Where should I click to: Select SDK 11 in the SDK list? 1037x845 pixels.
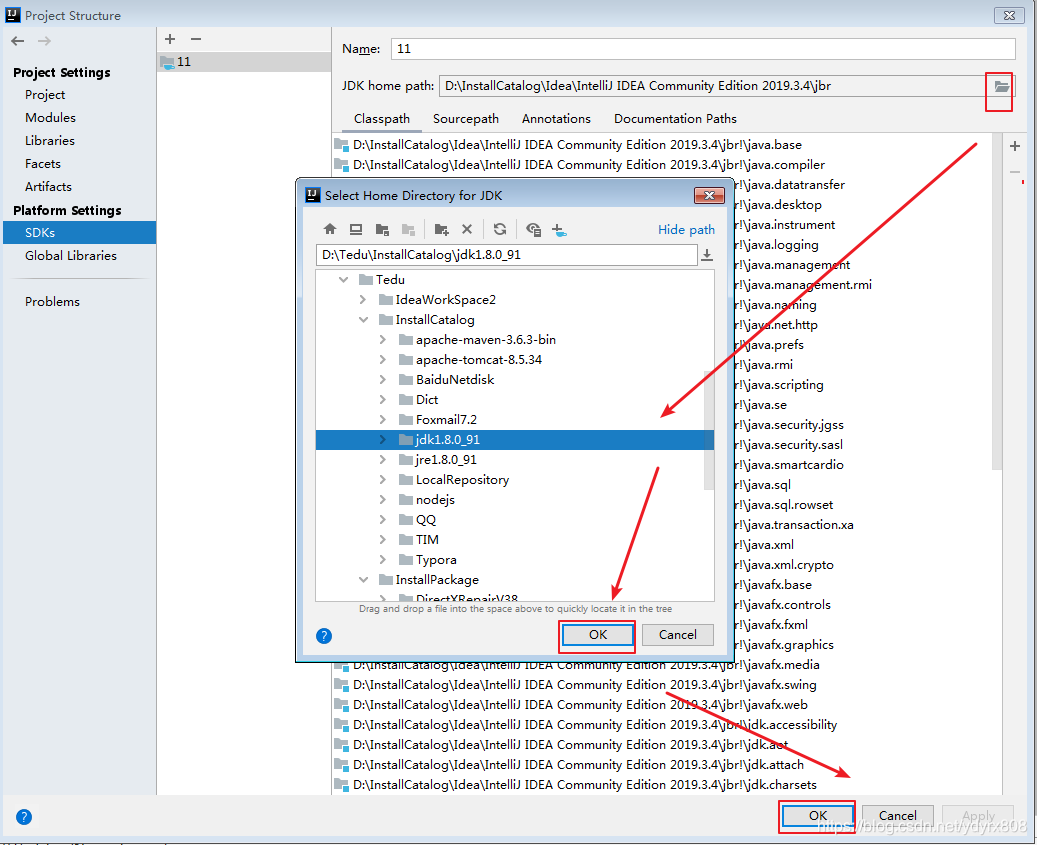[244, 61]
